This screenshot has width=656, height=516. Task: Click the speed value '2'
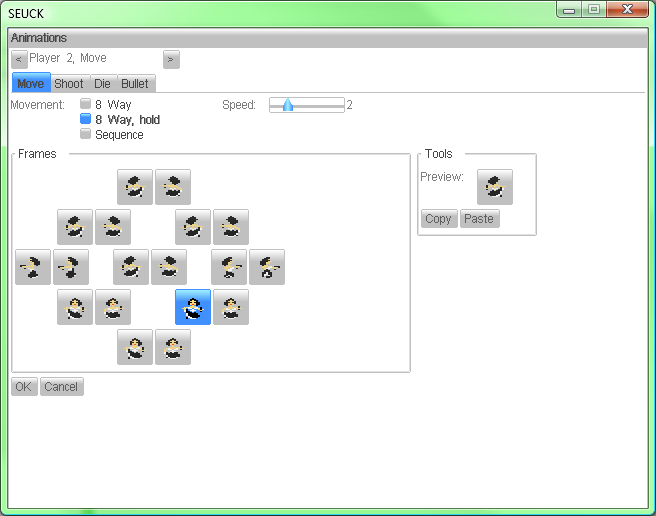pyautogui.click(x=349, y=105)
